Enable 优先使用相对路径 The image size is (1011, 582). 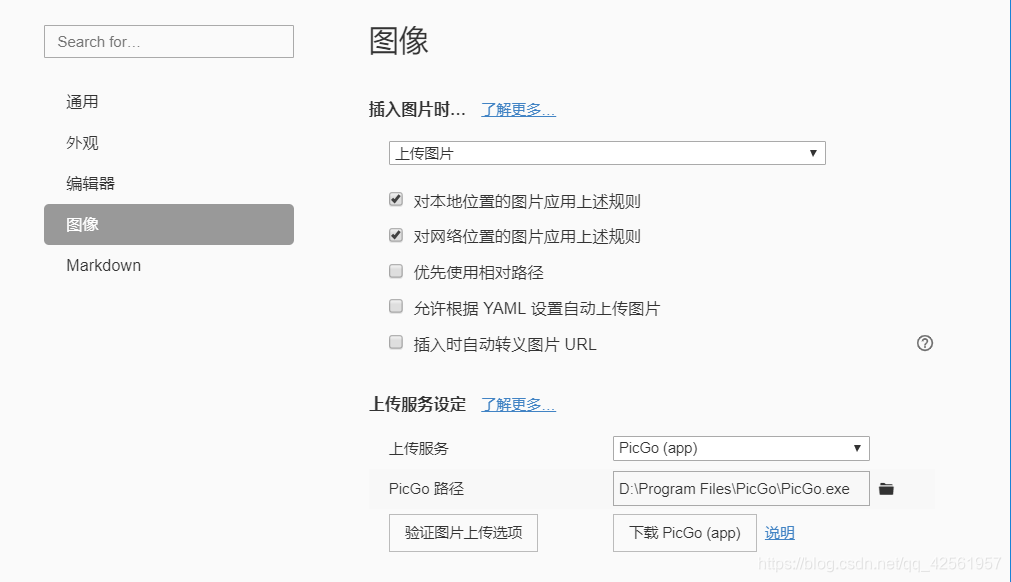tap(396, 270)
